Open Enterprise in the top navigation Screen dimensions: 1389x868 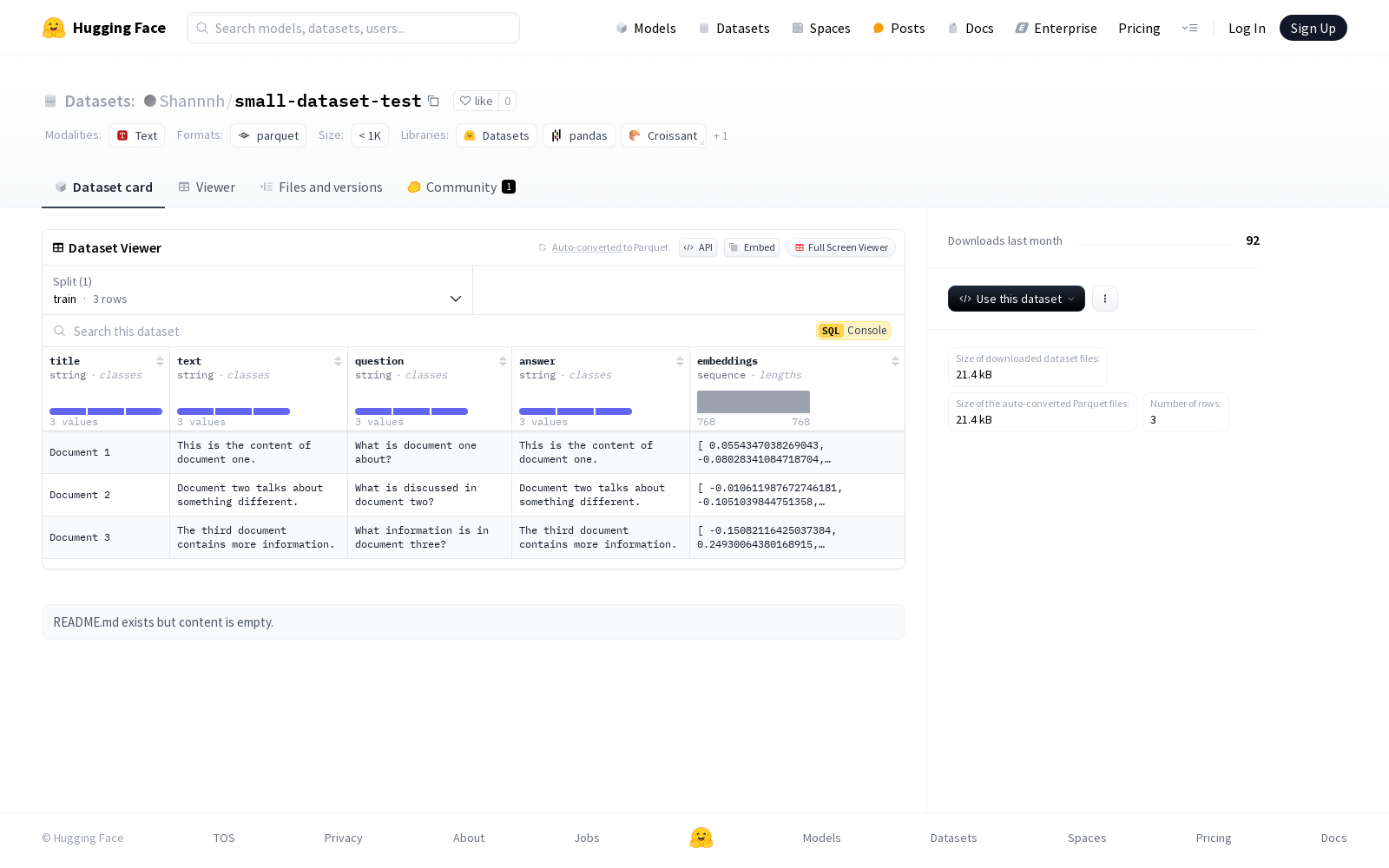click(x=1056, y=28)
